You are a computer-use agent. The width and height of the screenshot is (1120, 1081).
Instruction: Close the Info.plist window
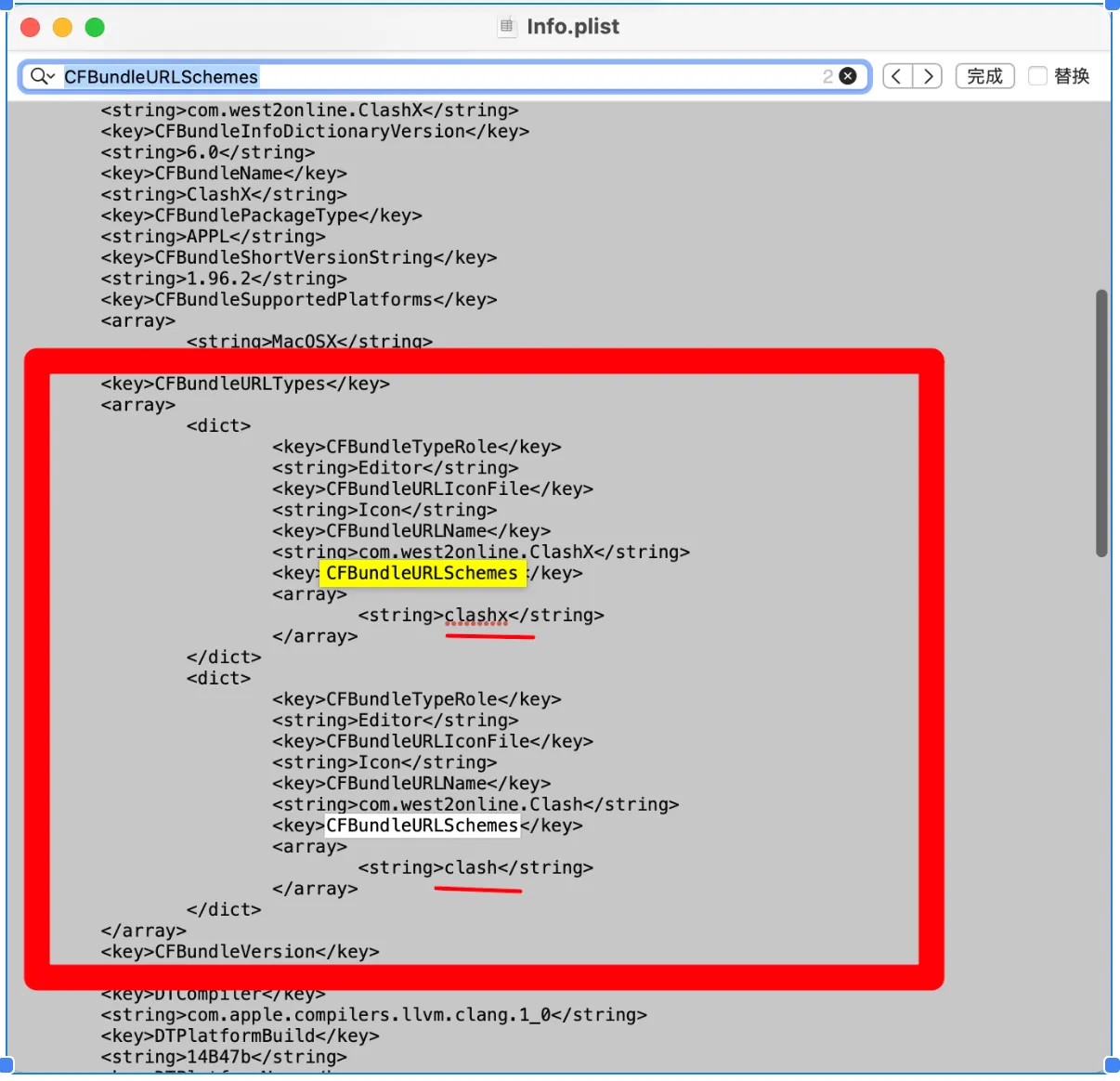30,28
